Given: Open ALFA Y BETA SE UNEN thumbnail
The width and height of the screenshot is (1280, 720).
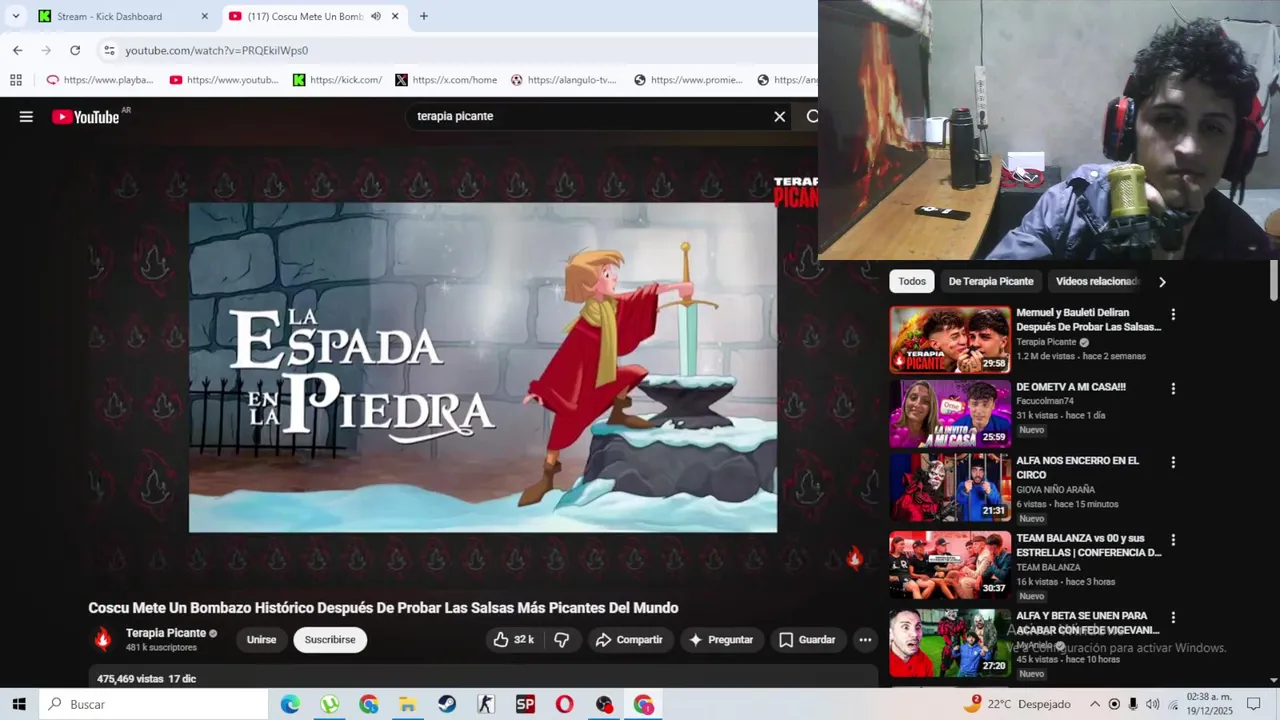Looking at the screenshot, I should (950, 643).
